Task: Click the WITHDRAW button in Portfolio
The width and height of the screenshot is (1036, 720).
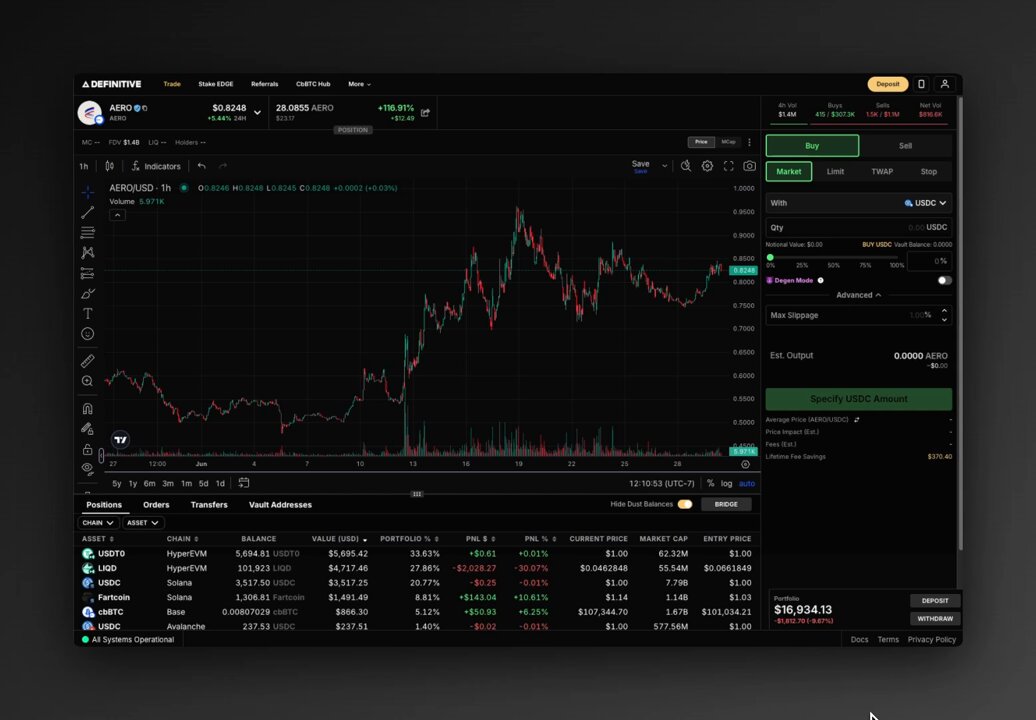Action: [x=935, y=619]
